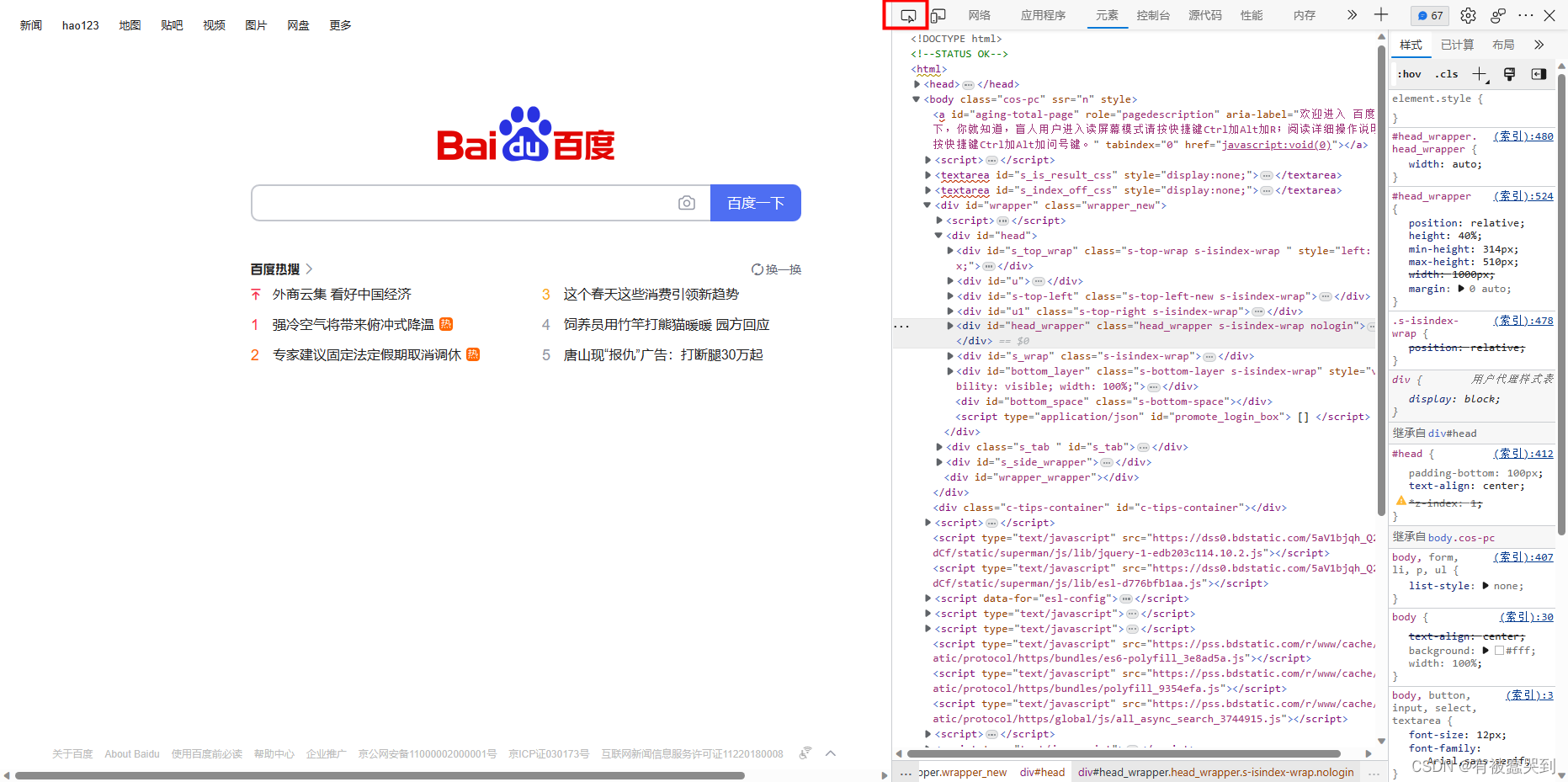Switch to 应用程序 DevTools tab

[x=1043, y=15]
